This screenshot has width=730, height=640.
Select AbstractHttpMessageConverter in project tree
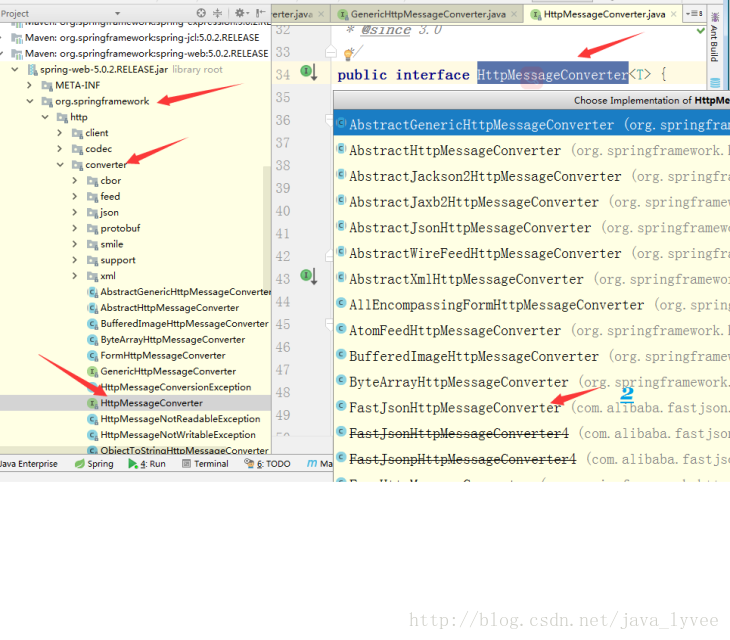point(169,308)
